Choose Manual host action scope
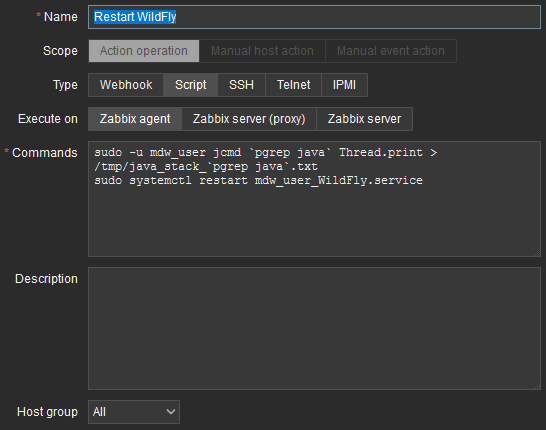The height and width of the screenshot is (430, 546). pyautogui.click(x=262, y=51)
